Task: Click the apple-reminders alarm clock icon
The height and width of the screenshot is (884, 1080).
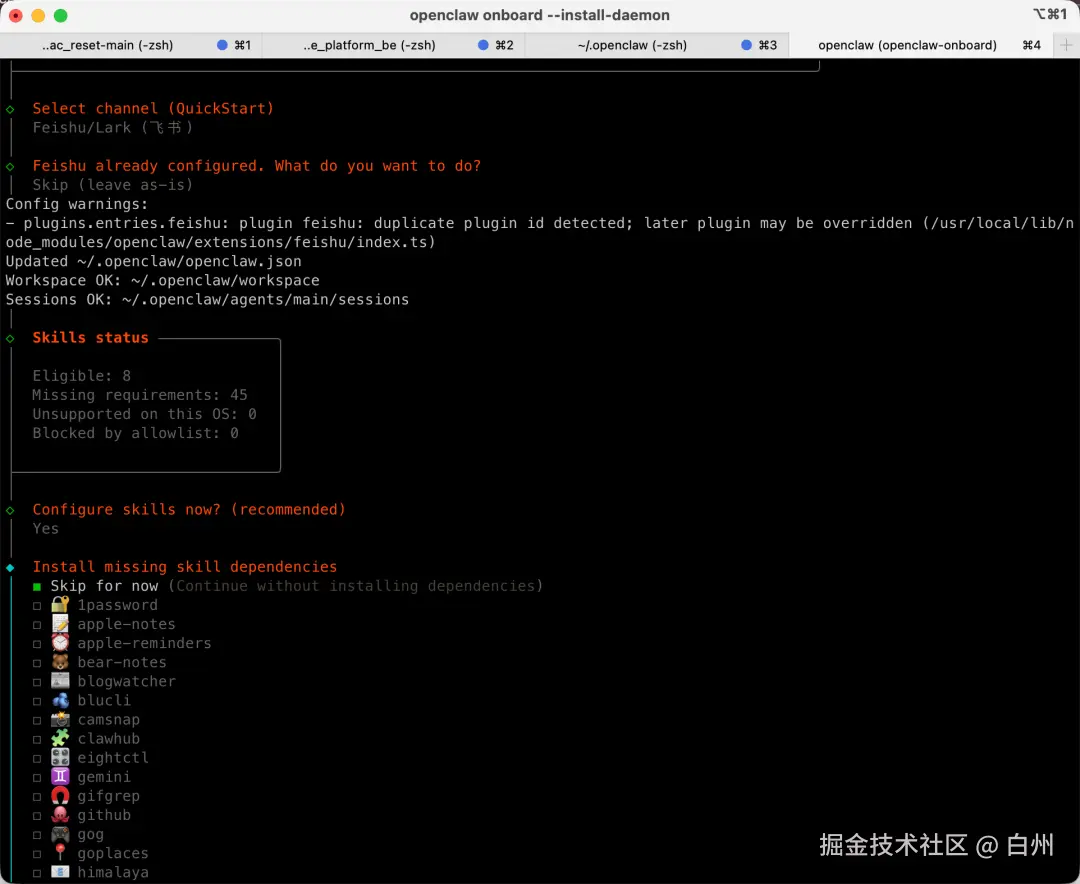Action: coord(60,643)
